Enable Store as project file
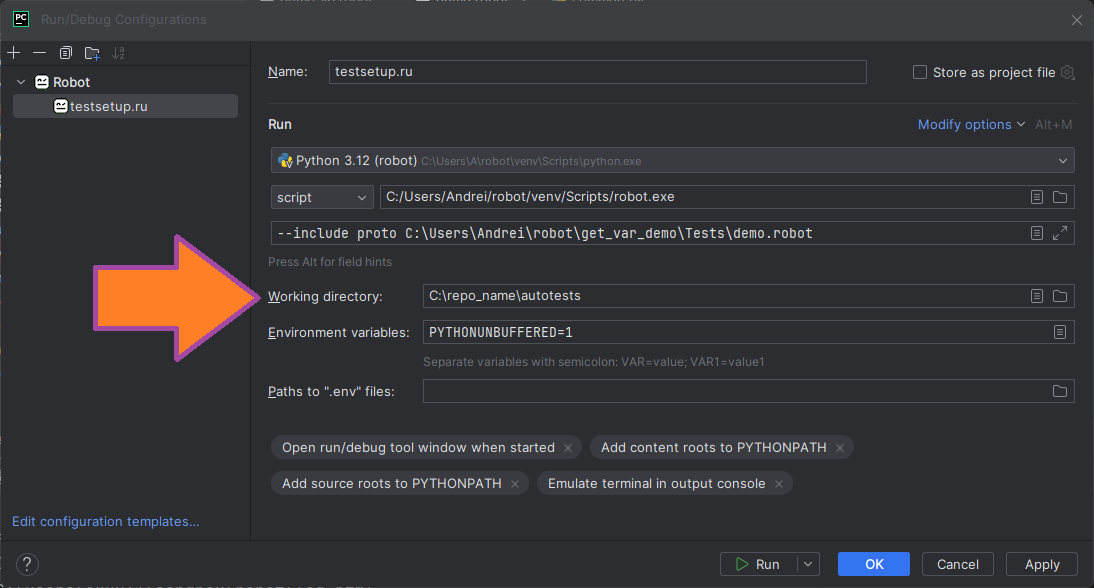 [920, 73]
